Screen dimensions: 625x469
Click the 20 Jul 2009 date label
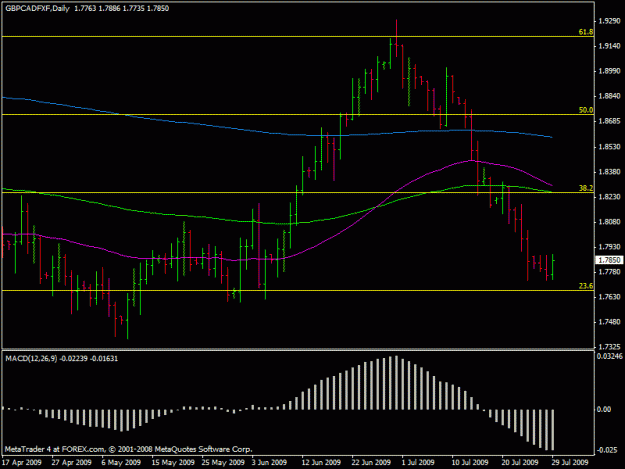(x=520, y=462)
